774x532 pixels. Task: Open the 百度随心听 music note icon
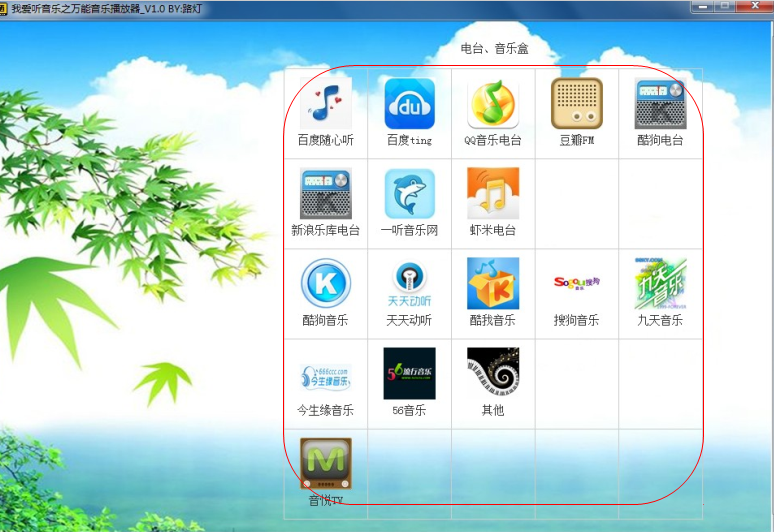[x=326, y=103]
